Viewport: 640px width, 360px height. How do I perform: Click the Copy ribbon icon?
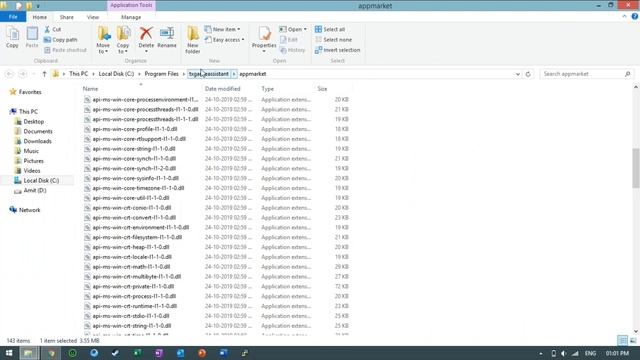coord(12,38)
